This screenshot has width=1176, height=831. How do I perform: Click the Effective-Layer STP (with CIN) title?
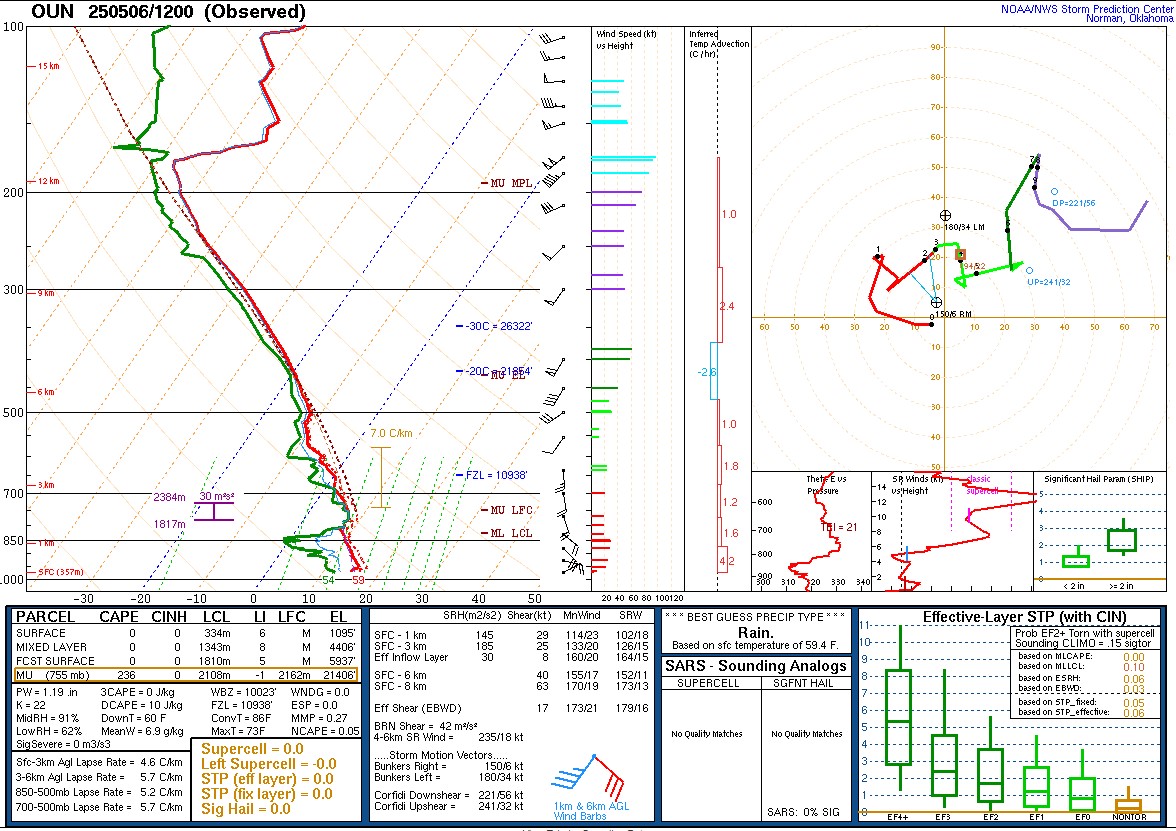coord(1010,617)
